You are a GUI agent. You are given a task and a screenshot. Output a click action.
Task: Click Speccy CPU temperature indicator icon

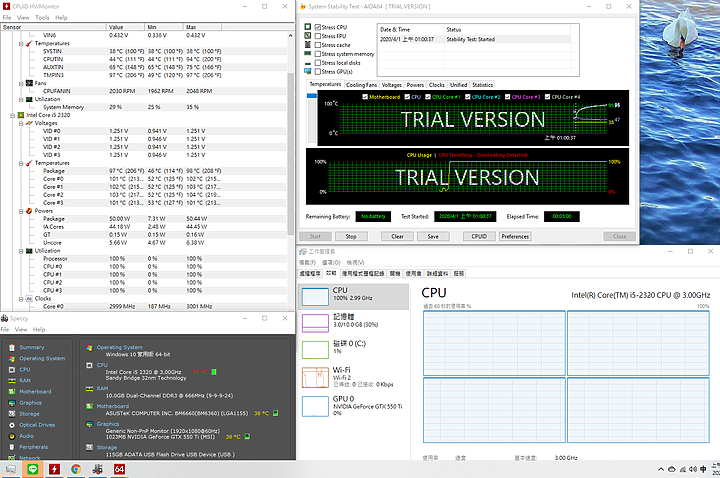point(214,372)
